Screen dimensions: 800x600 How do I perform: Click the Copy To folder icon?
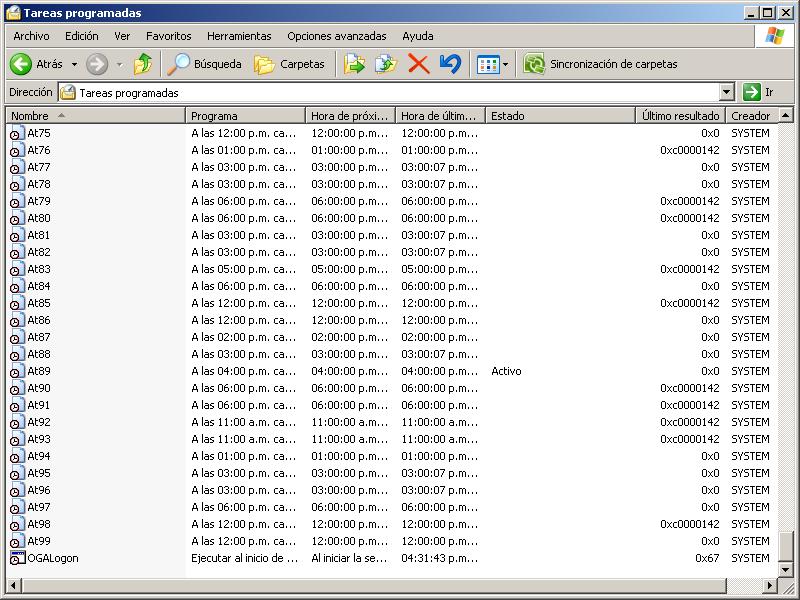click(385, 64)
